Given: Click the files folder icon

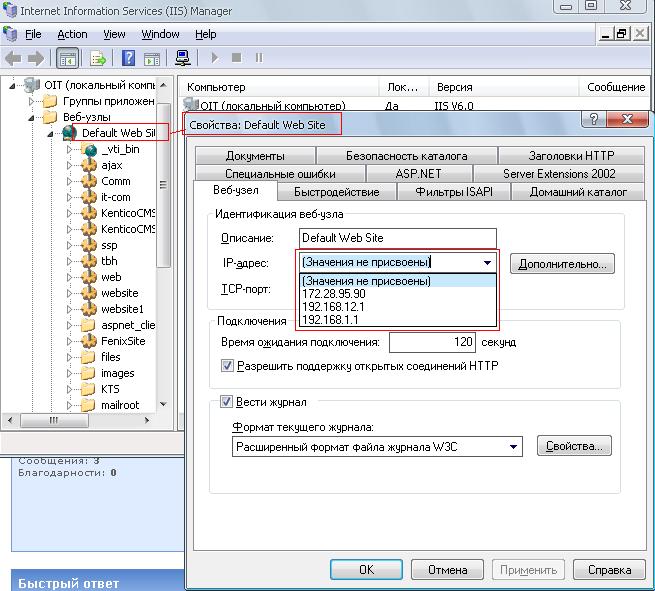Looking at the screenshot, I should 88,357.
